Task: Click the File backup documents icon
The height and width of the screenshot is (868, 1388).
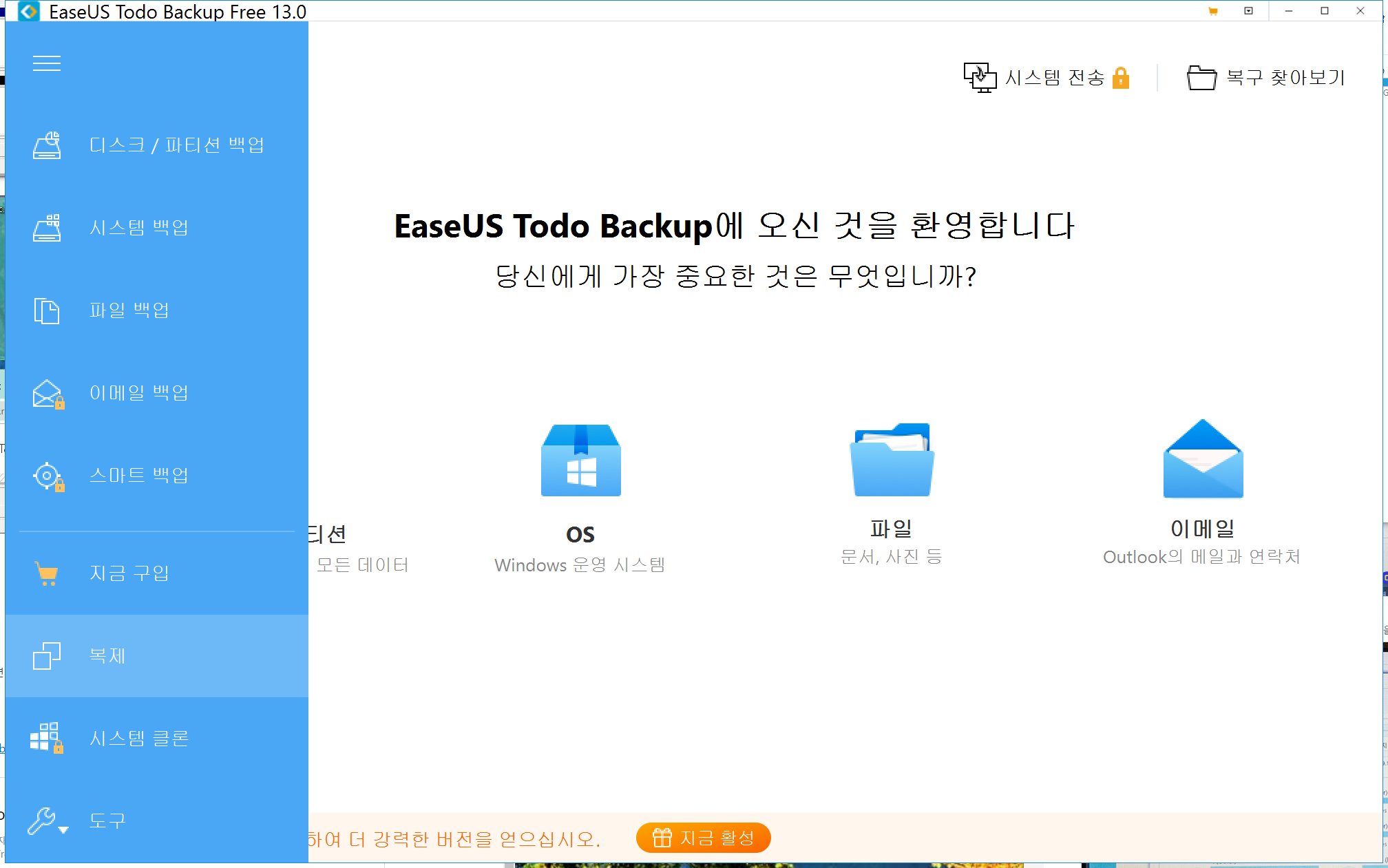Action: 47,310
